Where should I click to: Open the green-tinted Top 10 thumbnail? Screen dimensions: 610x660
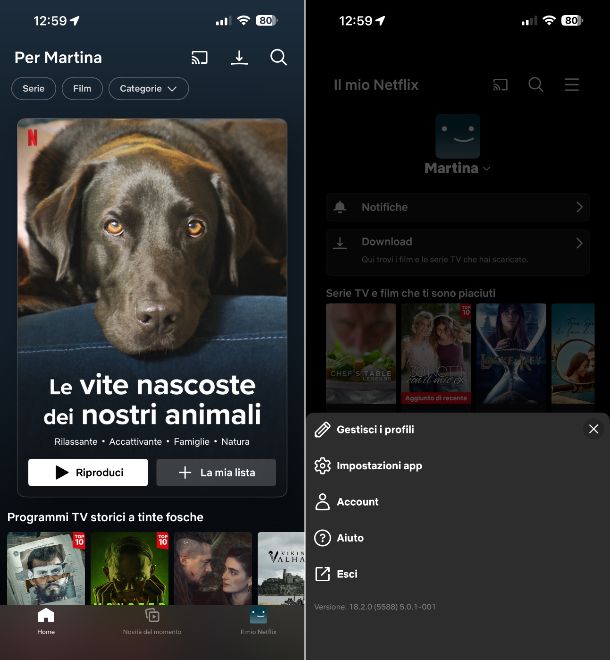130,568
